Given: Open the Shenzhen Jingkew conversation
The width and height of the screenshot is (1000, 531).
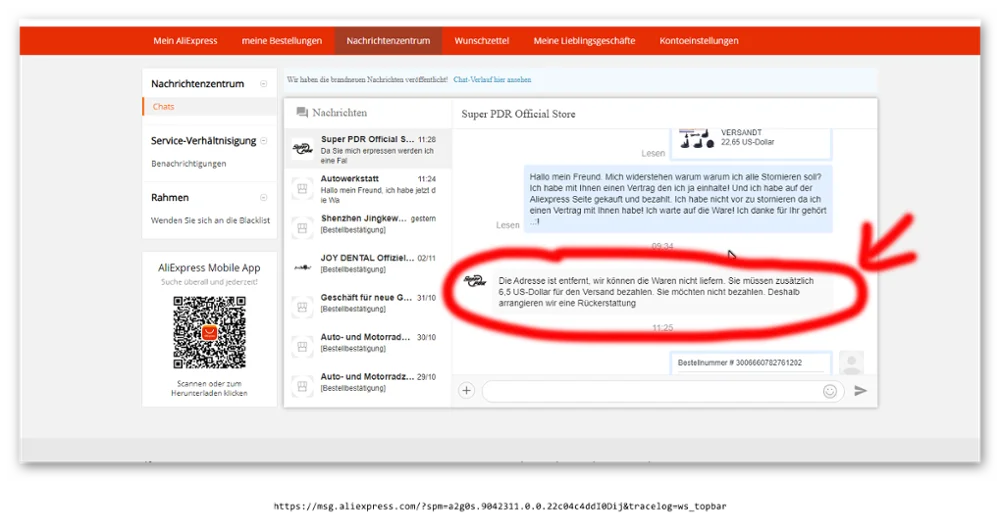Looking at the screenshot, I should (x=368, y=228).
